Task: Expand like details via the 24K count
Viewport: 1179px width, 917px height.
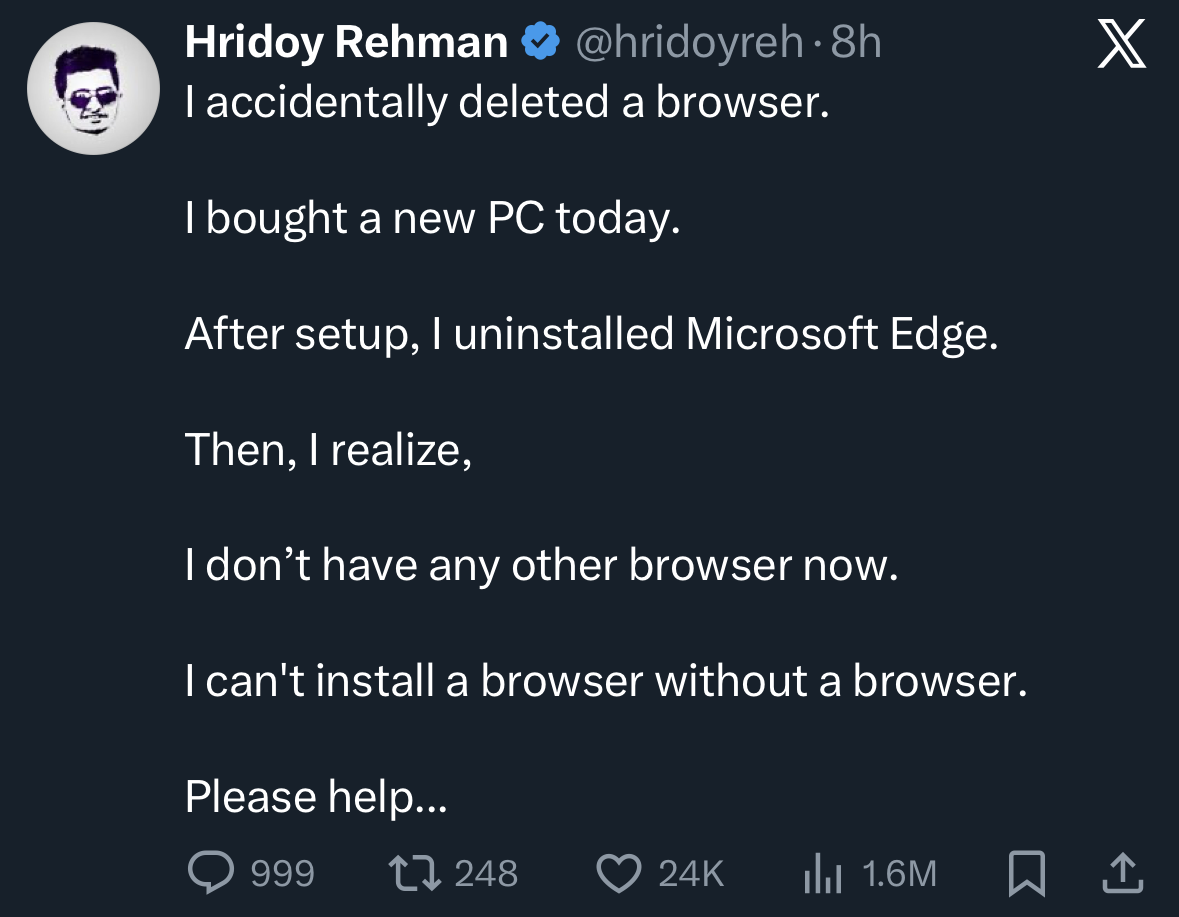Action: point(690,872)
